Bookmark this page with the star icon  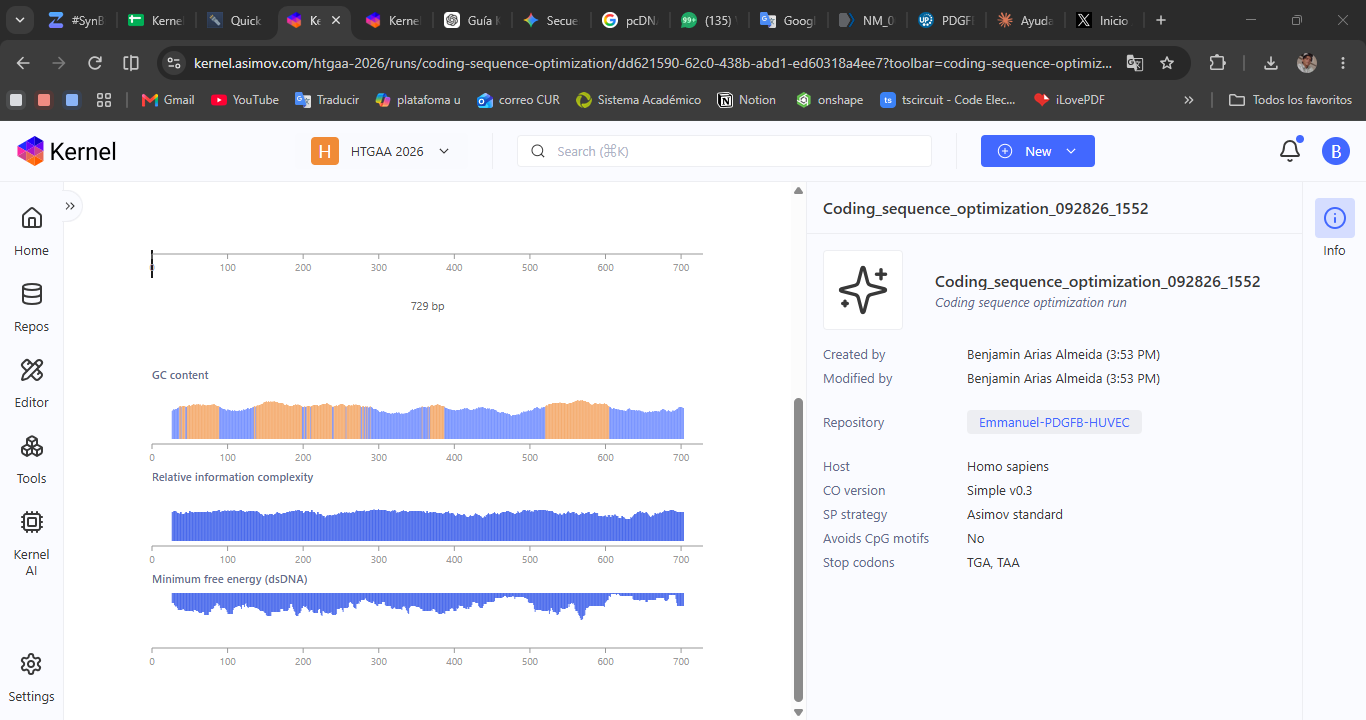pyautogui.click(x=1167, y=63)
